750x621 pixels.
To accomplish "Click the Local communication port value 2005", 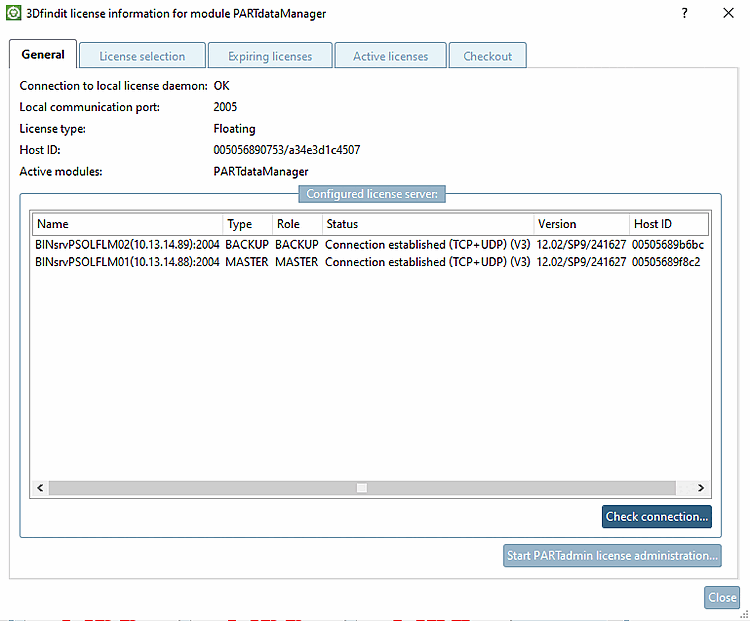I will 225,107.
